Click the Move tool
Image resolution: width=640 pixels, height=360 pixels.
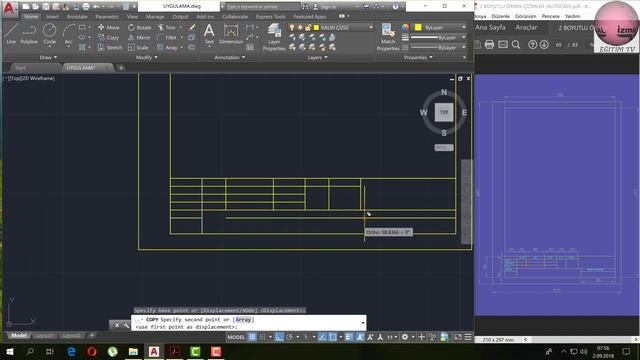[109, 27]
